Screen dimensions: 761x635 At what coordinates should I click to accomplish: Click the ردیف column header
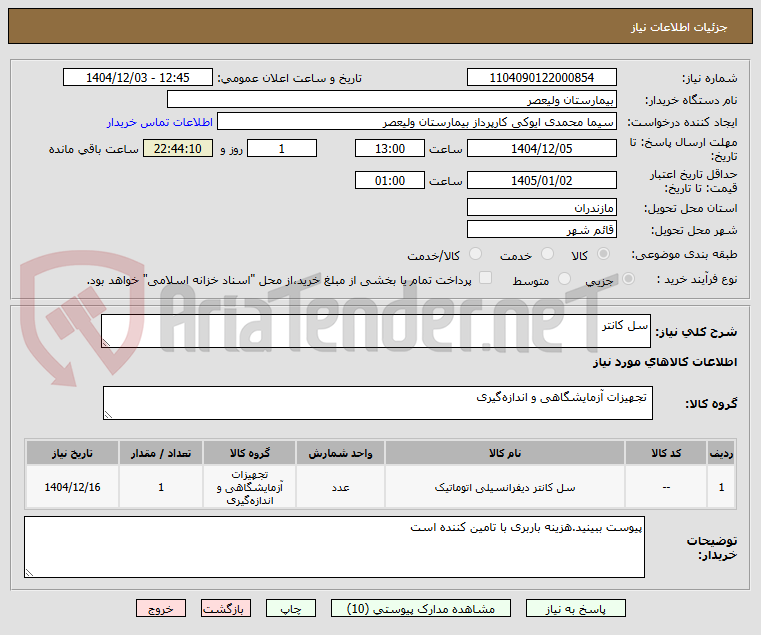click(x=721, y=453)
